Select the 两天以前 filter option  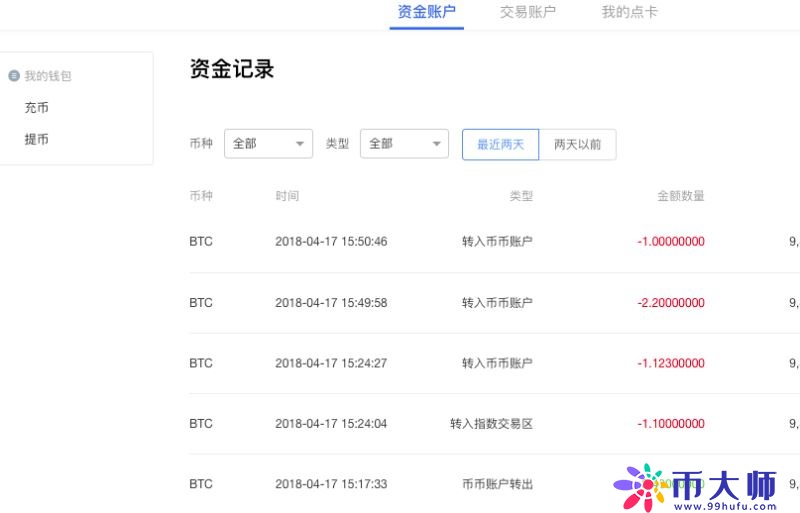click(x=578, y=144)
